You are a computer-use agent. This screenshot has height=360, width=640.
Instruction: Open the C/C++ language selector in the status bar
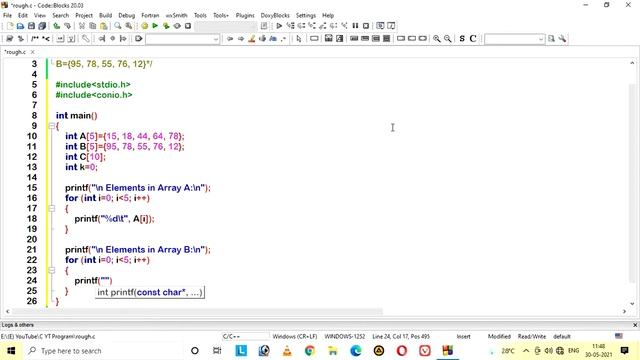point(245,336)
